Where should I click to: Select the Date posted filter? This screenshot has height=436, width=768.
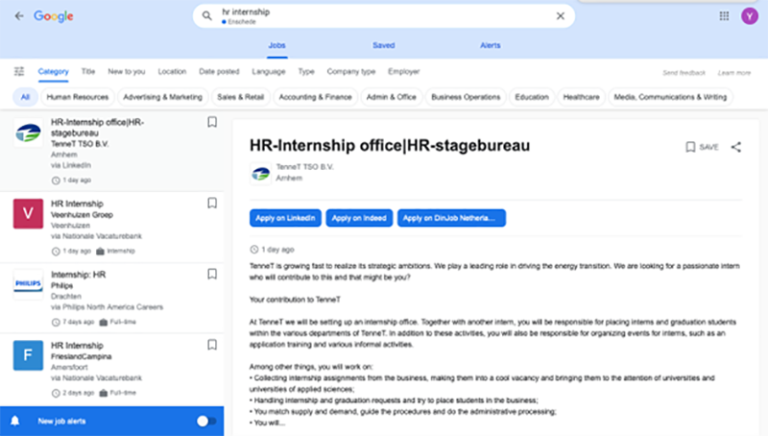pos(219,72)
